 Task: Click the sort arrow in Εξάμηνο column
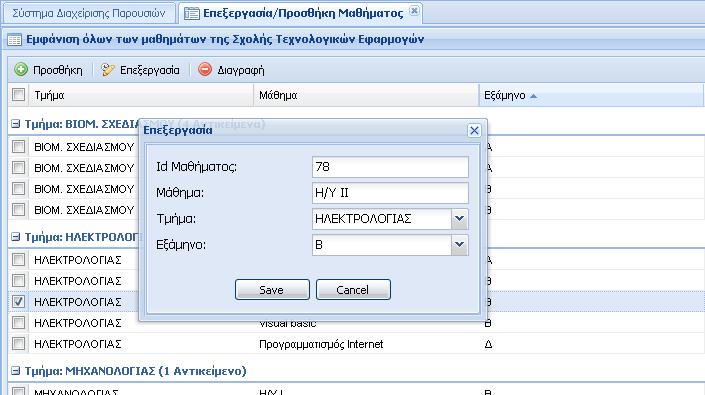click(x=533, y=96)
